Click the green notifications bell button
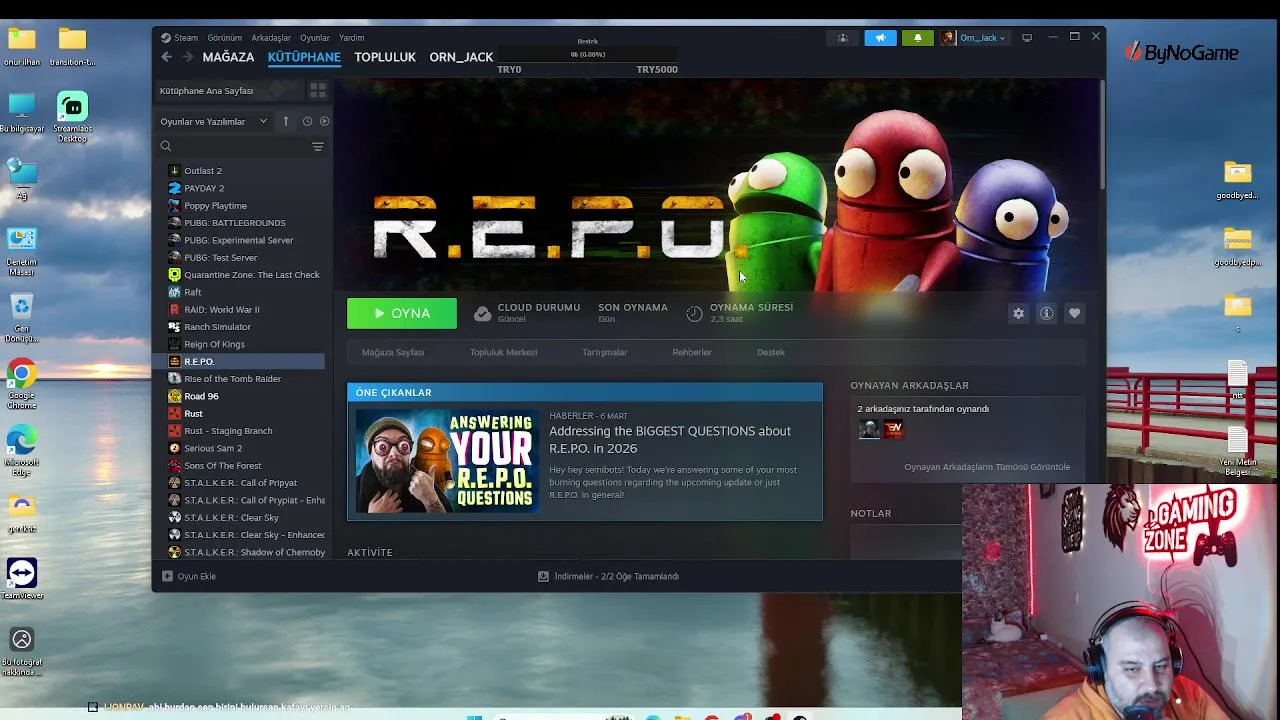The height and width of the screenshot is (720, 1280). click(918, 38)
